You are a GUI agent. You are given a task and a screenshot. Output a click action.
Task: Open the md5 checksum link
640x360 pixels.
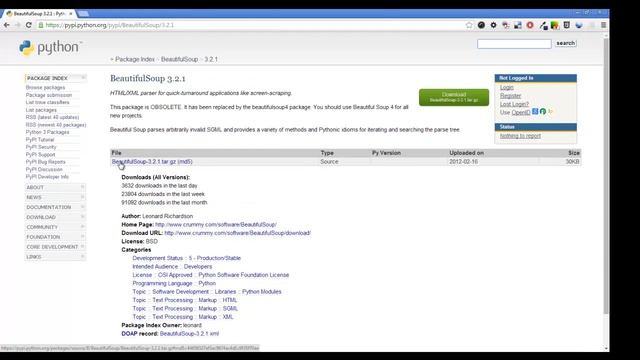[x=185, y=162]
